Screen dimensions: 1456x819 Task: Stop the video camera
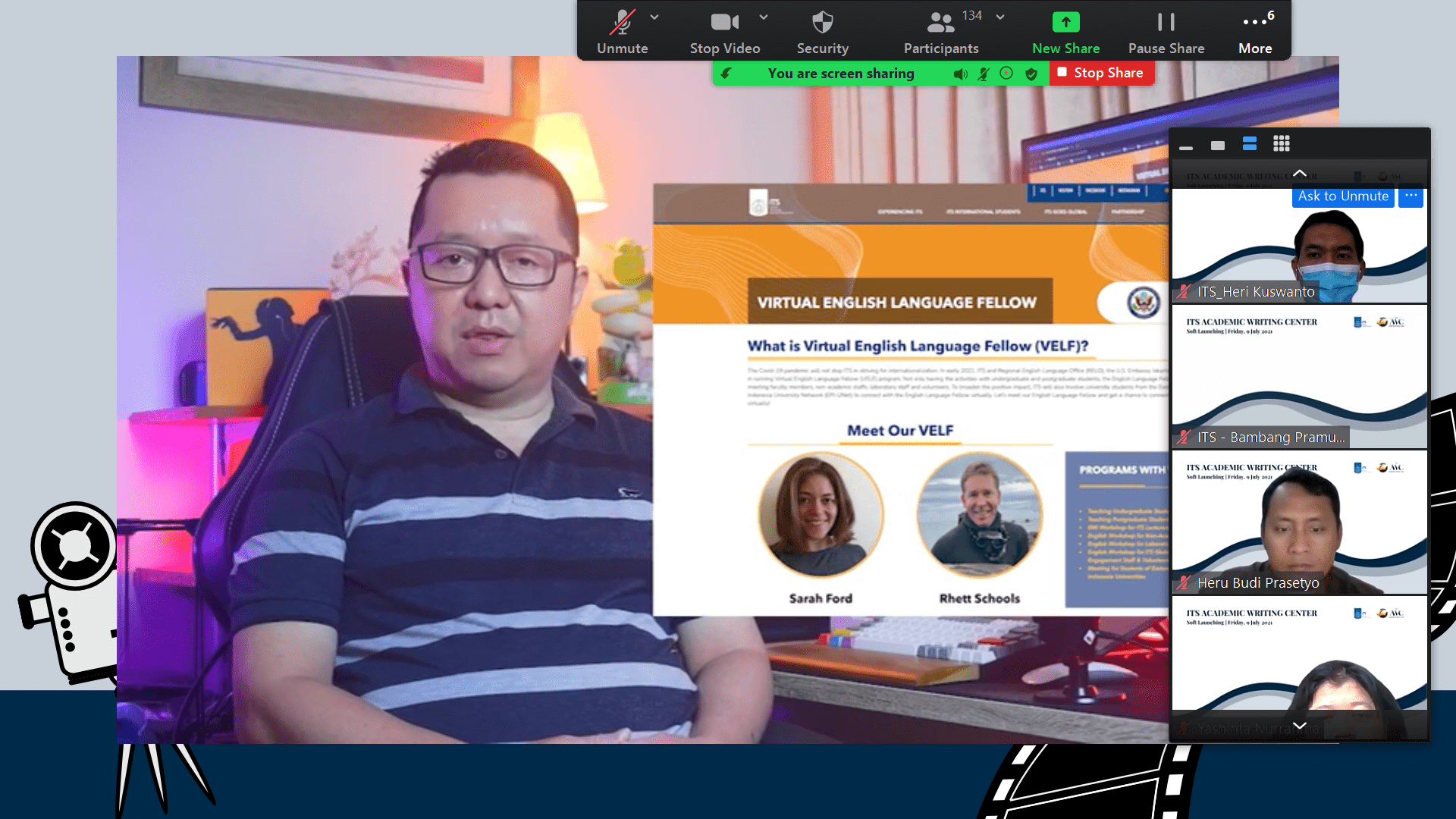coord(724,23)
